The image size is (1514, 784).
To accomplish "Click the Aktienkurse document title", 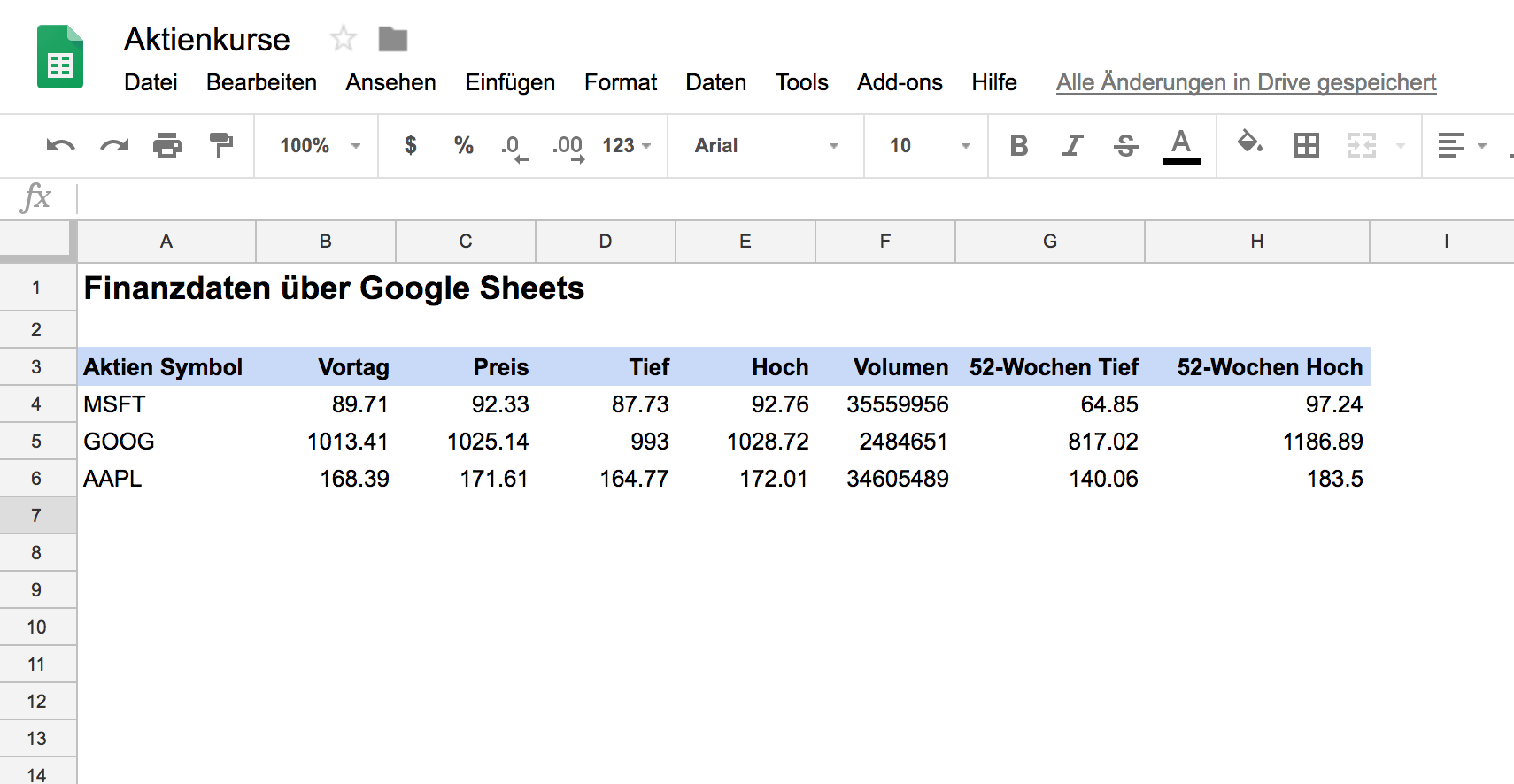I will [x=206, y=39].
